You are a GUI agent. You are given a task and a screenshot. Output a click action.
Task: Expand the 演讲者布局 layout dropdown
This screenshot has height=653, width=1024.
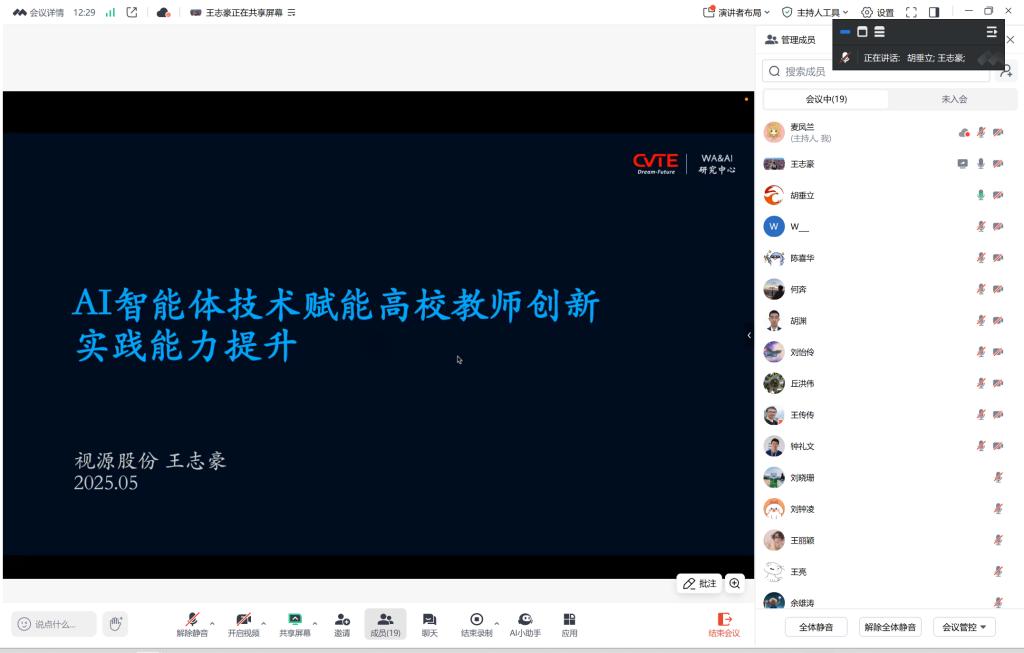pos(737,12)
